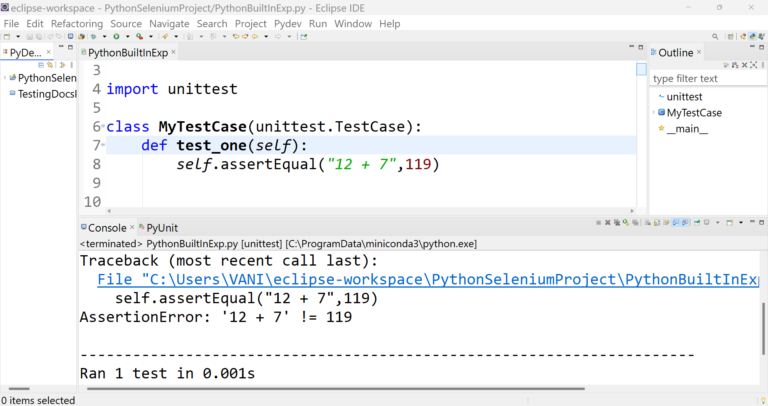Open the Source menu

point(126,24)
